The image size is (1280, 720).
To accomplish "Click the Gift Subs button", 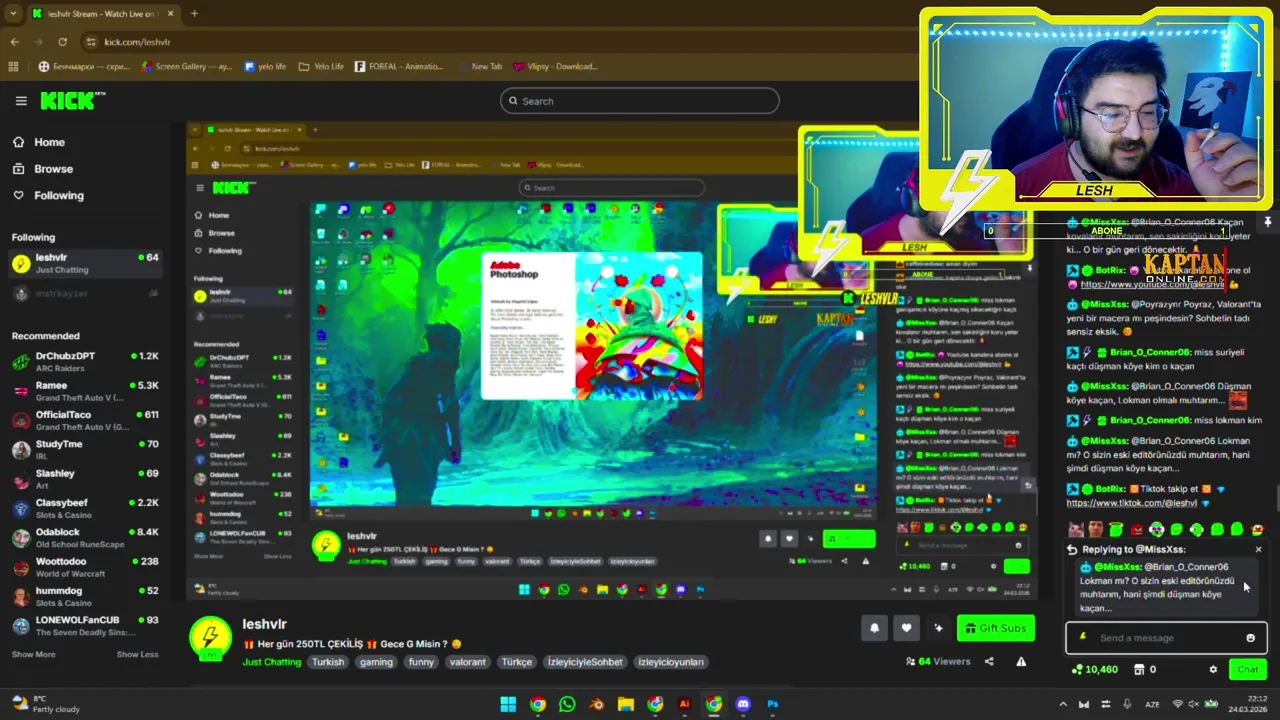I will click(996, 628).
